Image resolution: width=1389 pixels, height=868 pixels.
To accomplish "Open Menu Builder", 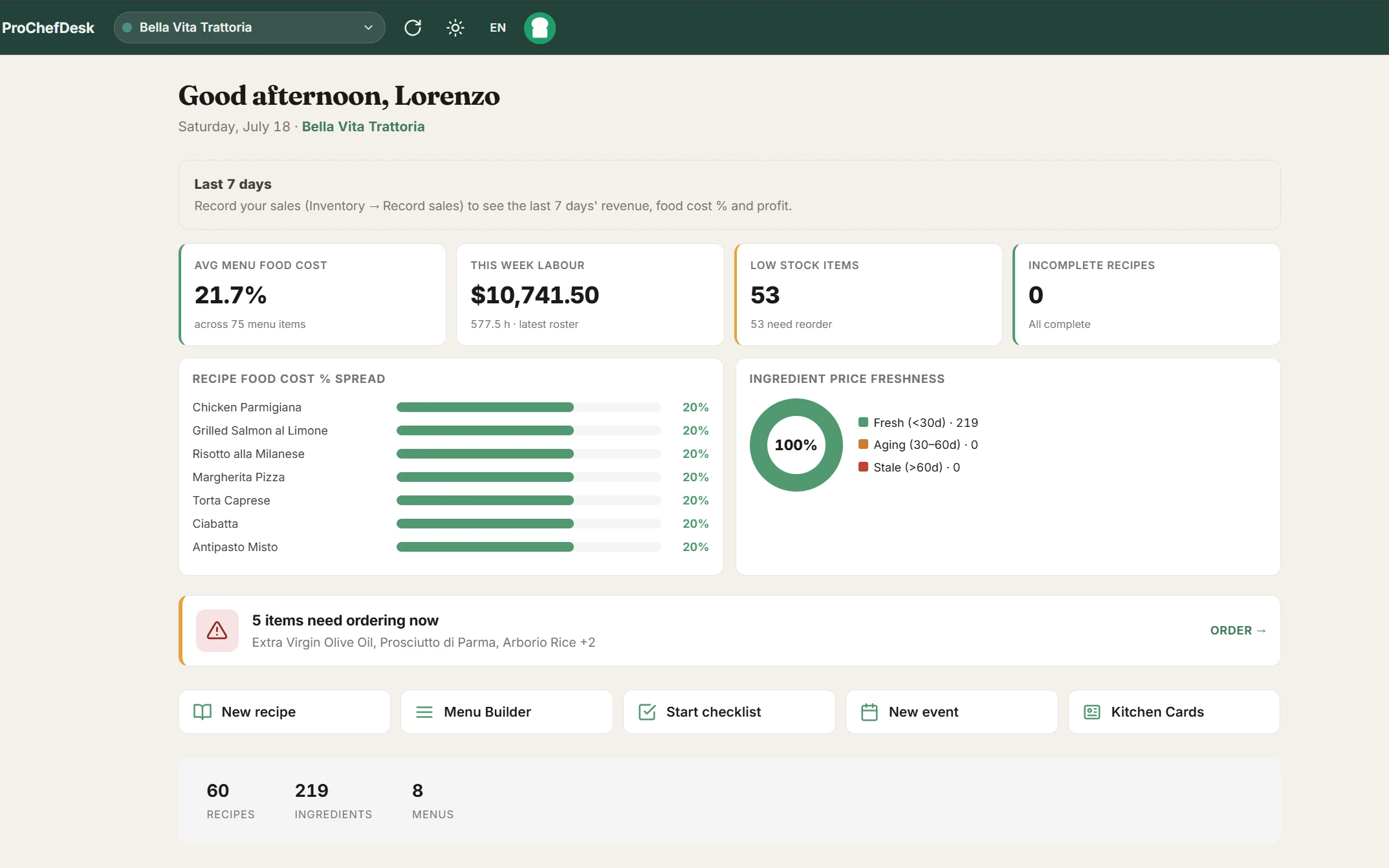I will 507,712.
